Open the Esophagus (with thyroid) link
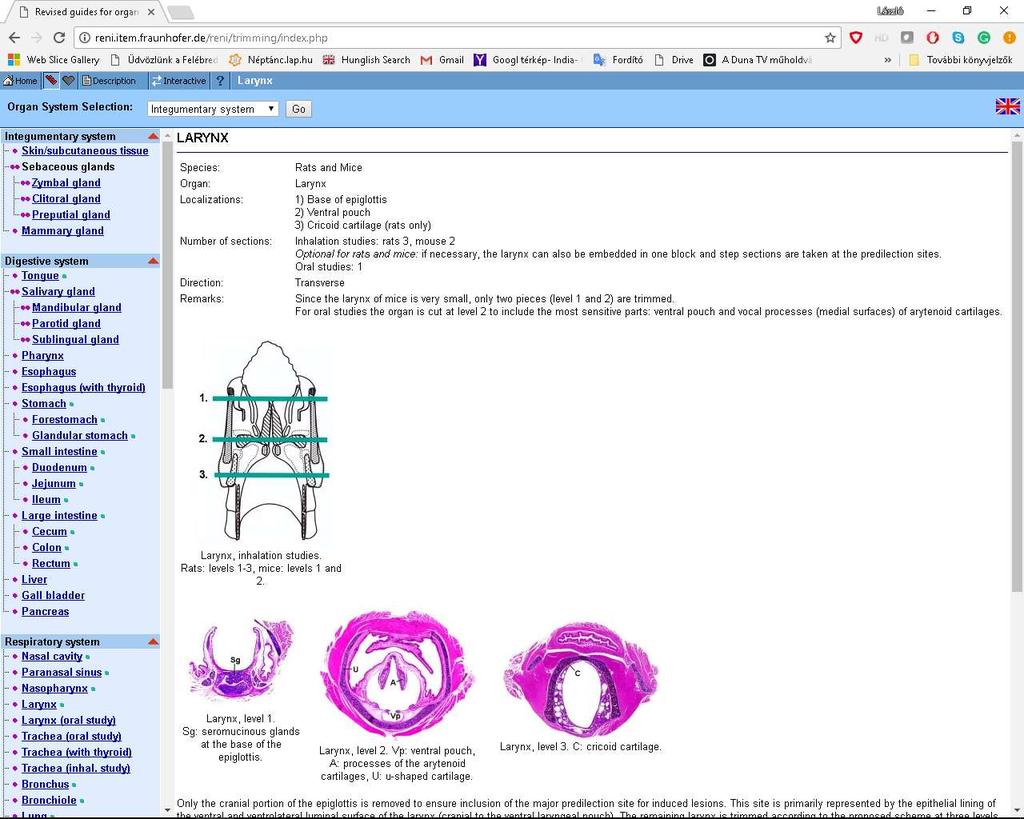This screenshot has width=1024, height=819. tap(84, 387)
